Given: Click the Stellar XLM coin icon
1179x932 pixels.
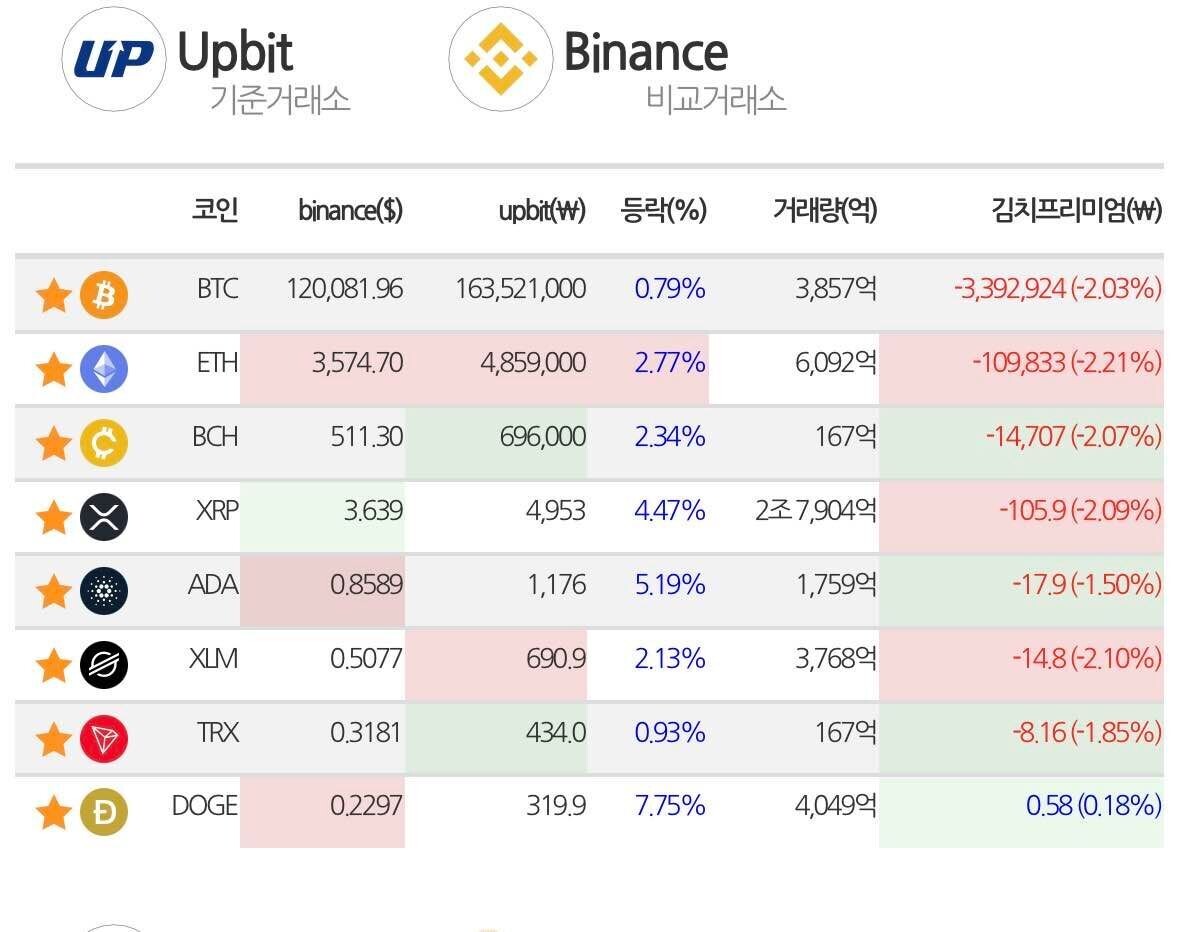Looking at the screenshot, I should click(104, 664).
